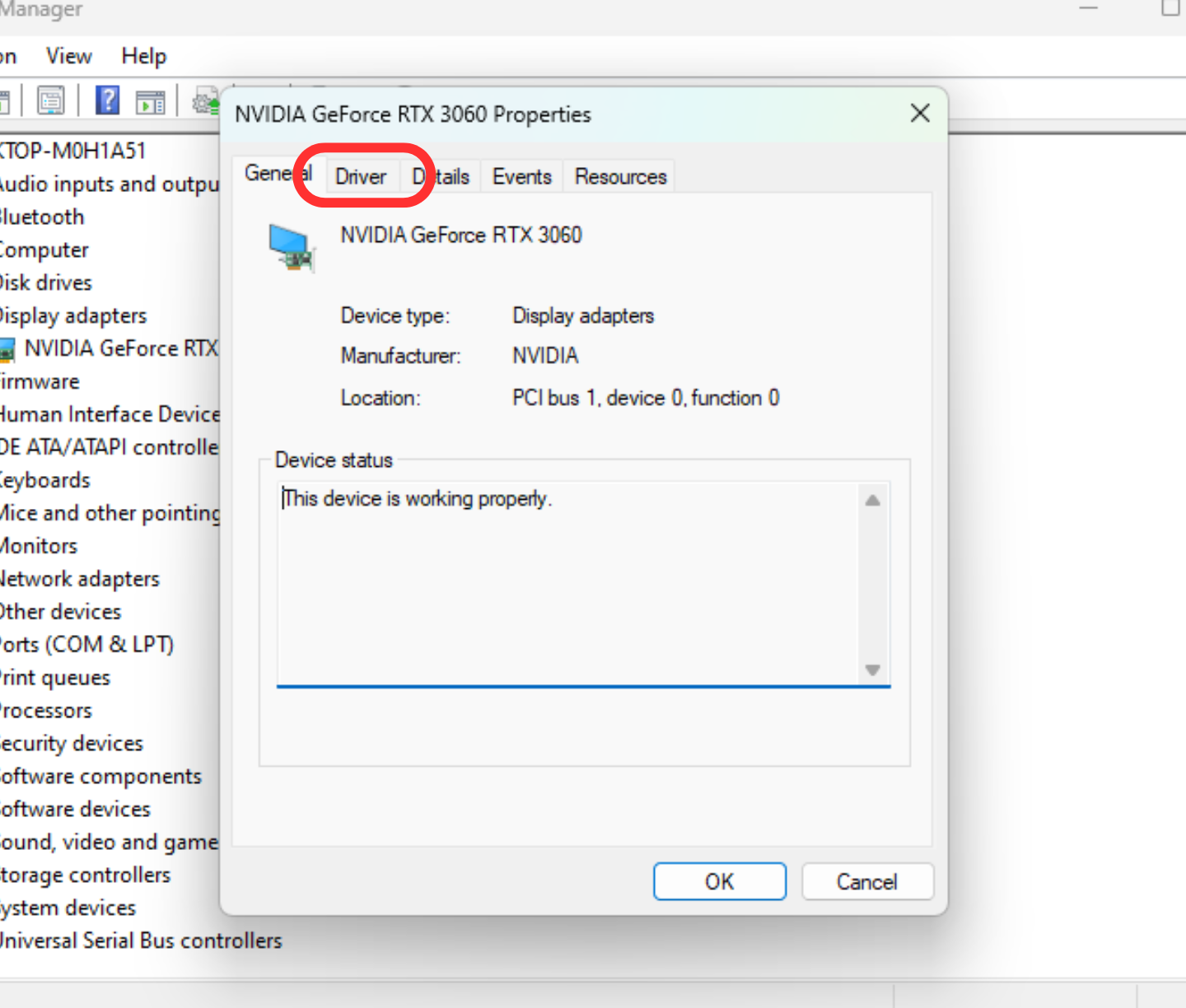
Task: Select the Monitors category
Action: pos(38,545)
